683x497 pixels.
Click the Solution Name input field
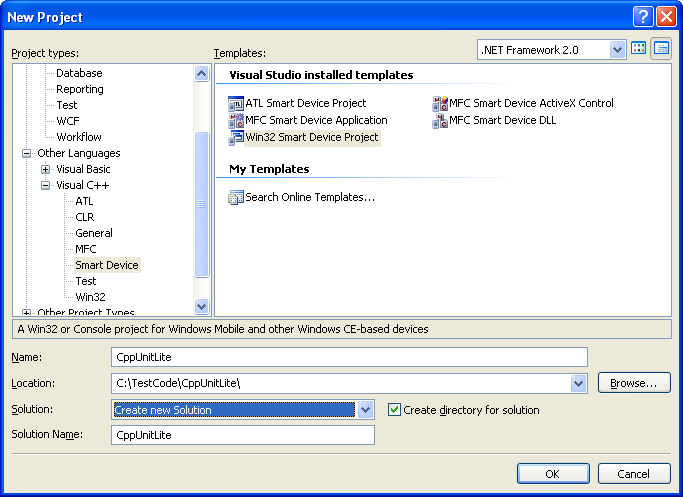(x=243, y=435)
